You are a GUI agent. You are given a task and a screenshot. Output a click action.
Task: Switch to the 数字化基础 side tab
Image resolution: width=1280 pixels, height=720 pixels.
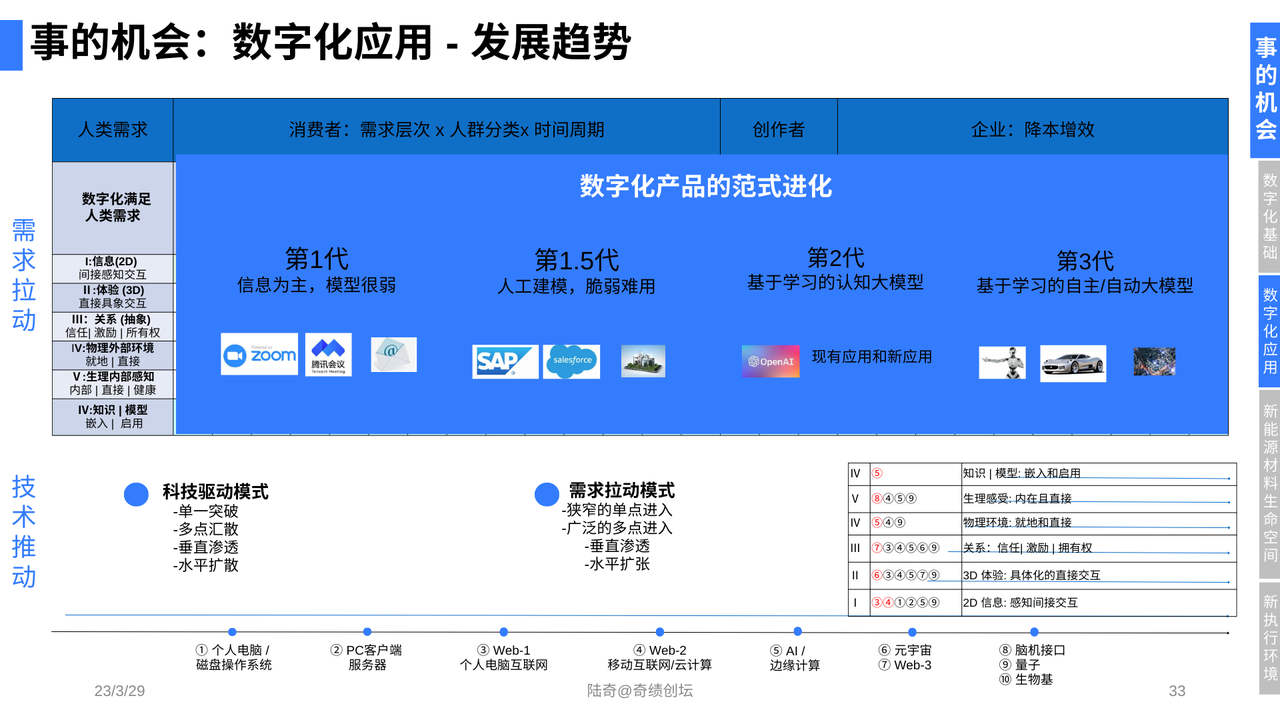coord(1269,217)
